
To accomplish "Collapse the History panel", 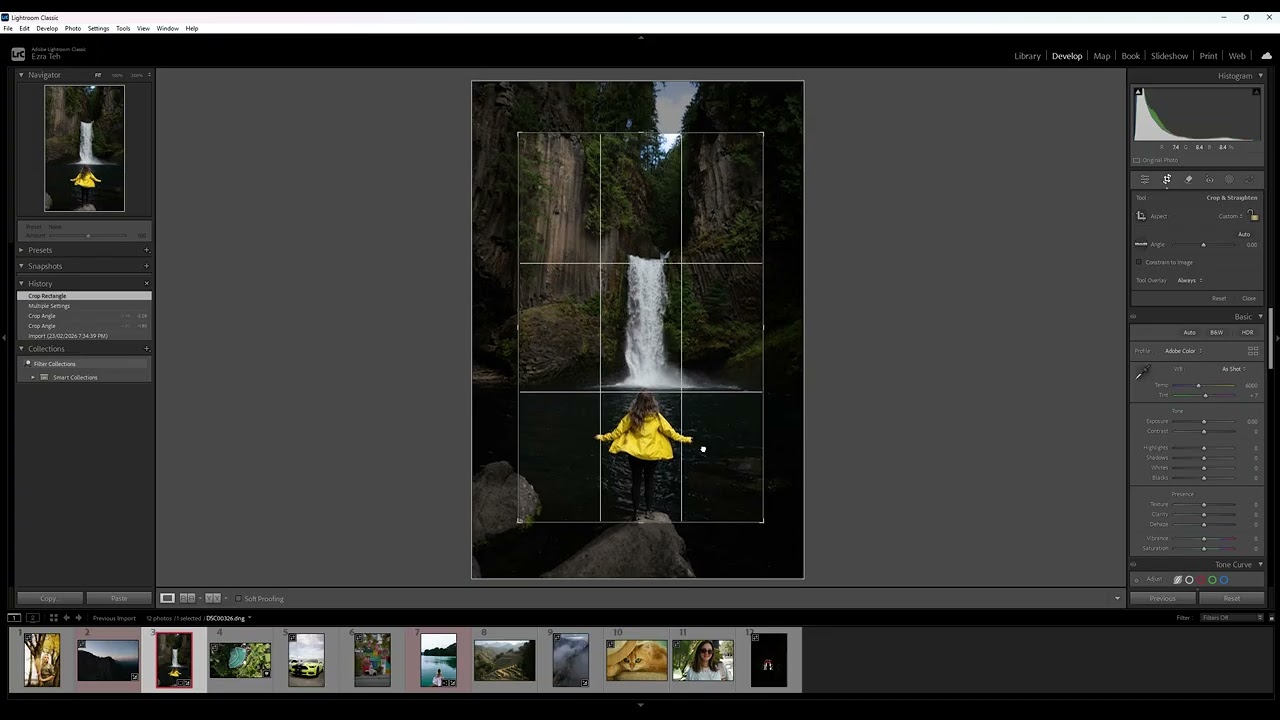I will pyautogui.click(x=21, y=283).
